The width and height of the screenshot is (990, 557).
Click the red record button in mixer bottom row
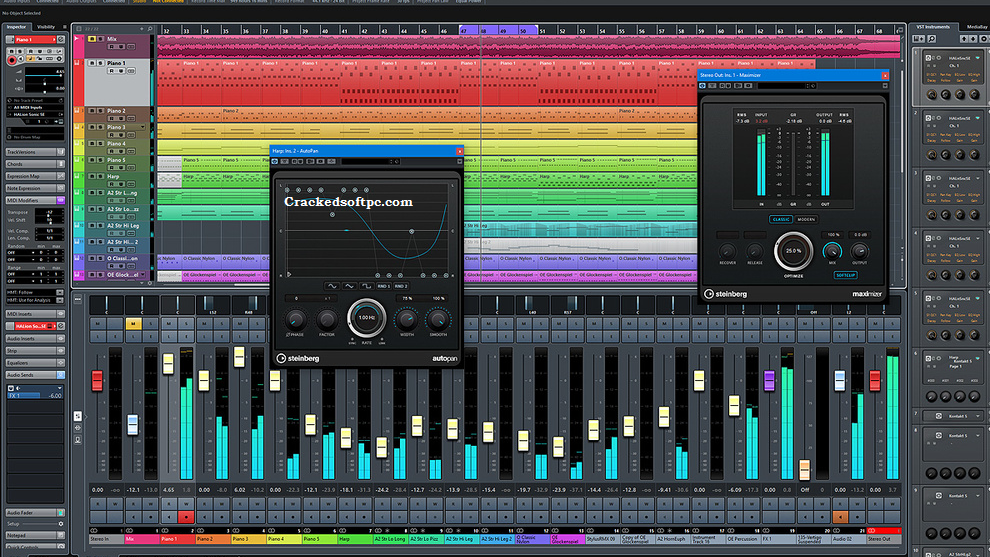186,517
